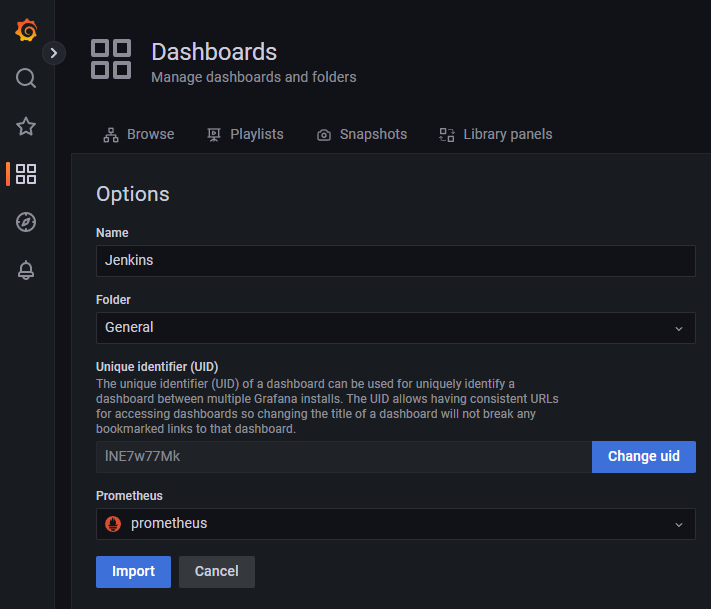Open Grafana home via logo
Image resolution: width=711 pixels, height=609 pixels.
pos(26,30)
